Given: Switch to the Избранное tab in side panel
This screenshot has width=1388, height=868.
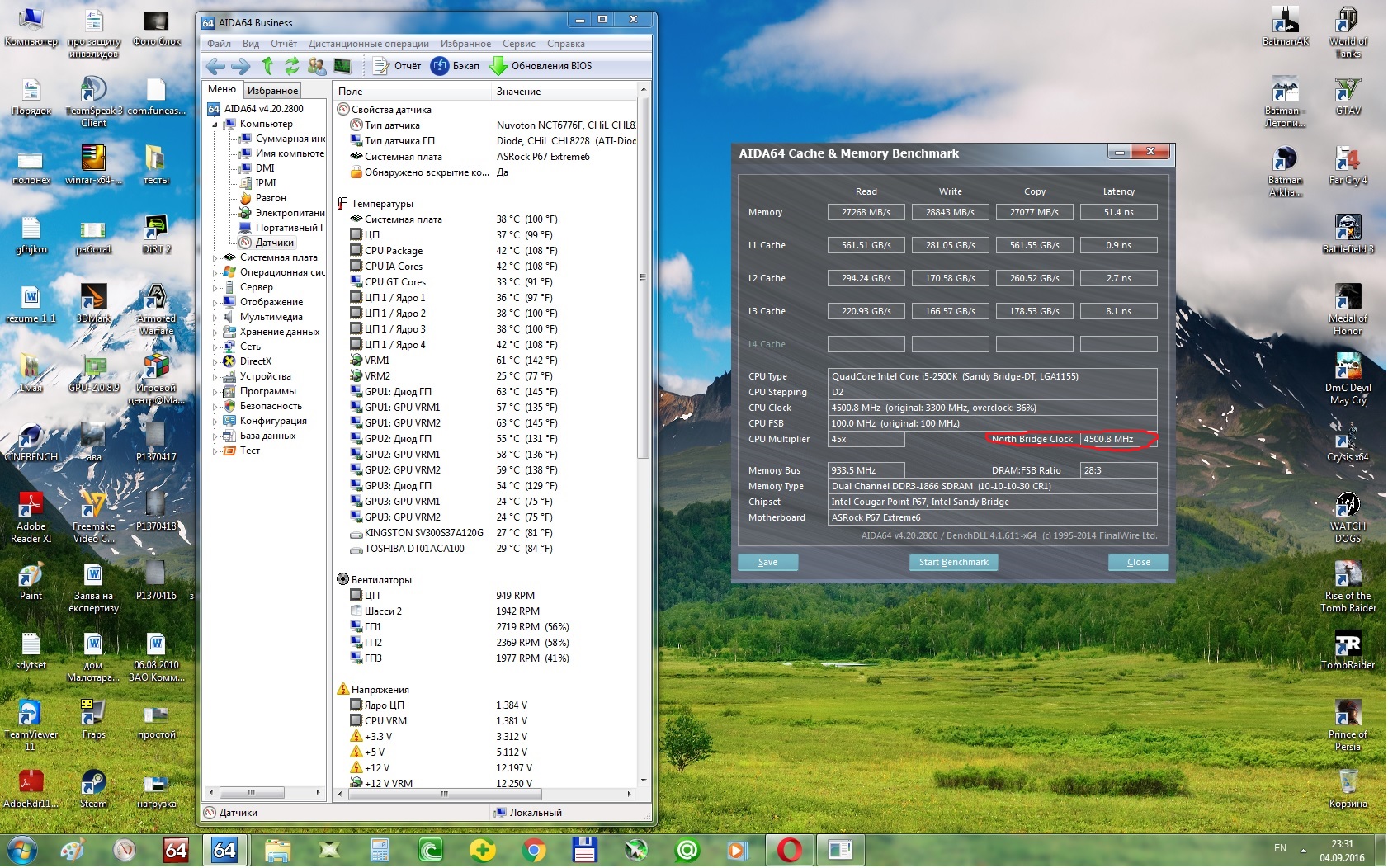Looking at the screenshot, I should pos(272,90).
